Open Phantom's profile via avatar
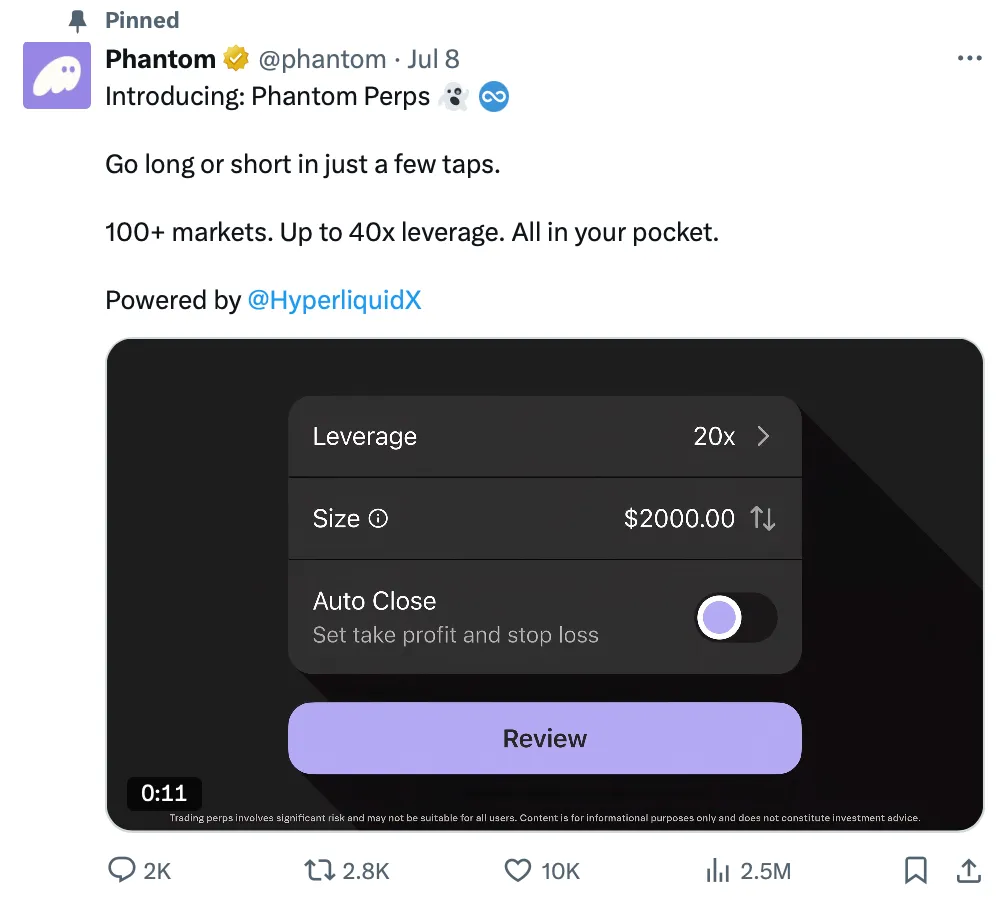1008x904 pixels. tap(56, 75)
